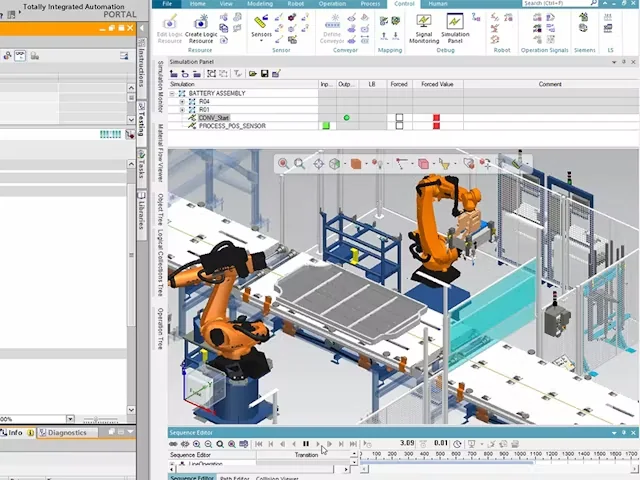640x480 pixels.
Task: Play the simulation forward
Action: (x=318, y=444)
